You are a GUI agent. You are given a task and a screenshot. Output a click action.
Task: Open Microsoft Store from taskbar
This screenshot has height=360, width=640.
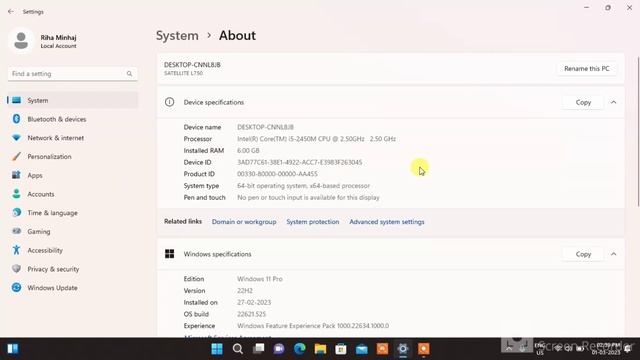click(x=341, y=349)
